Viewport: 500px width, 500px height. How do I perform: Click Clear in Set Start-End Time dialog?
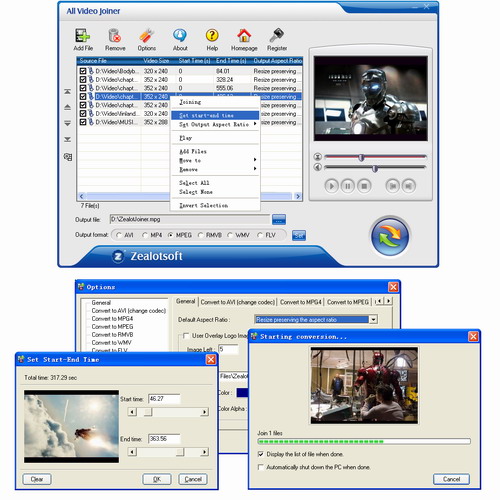(37, 479)
